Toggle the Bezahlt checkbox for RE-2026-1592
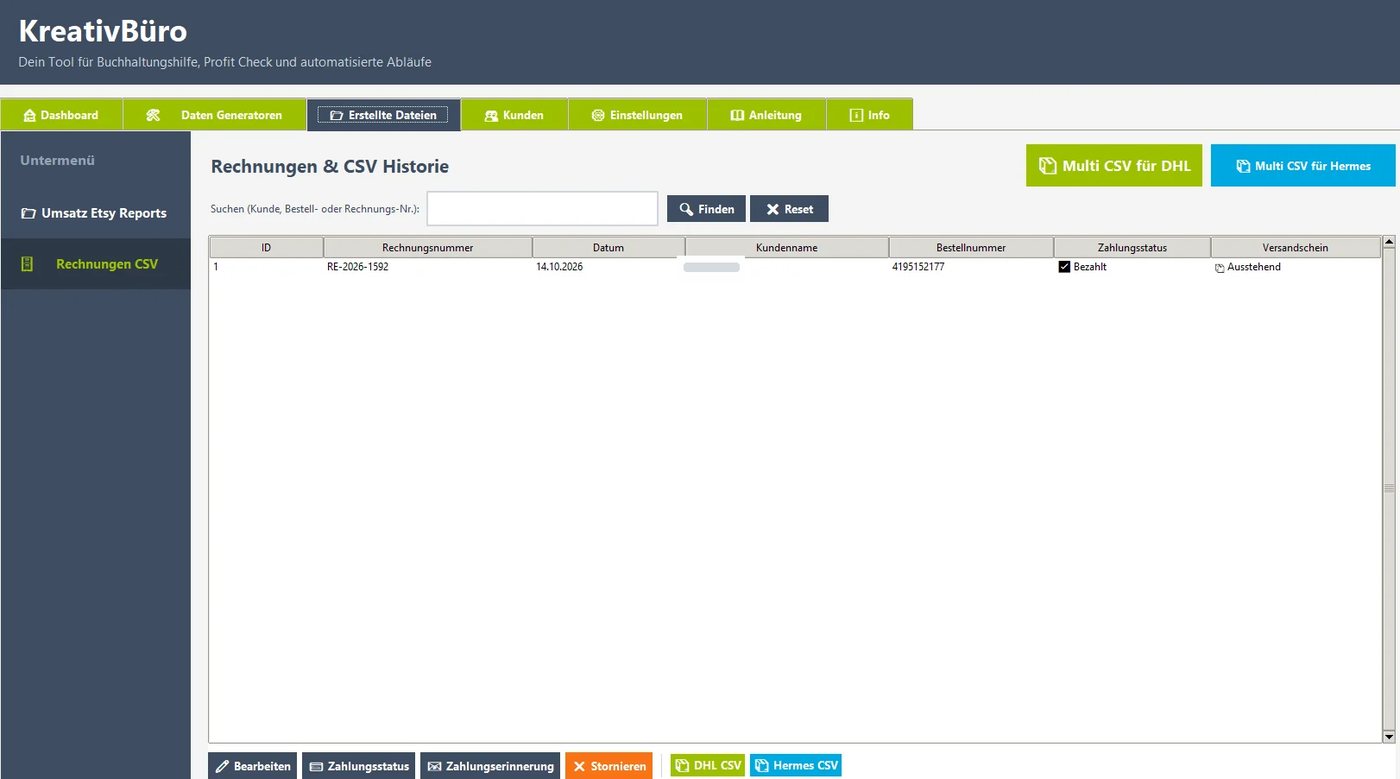This screenshot has height=779, width=1400. click(x=1064, y=267)
